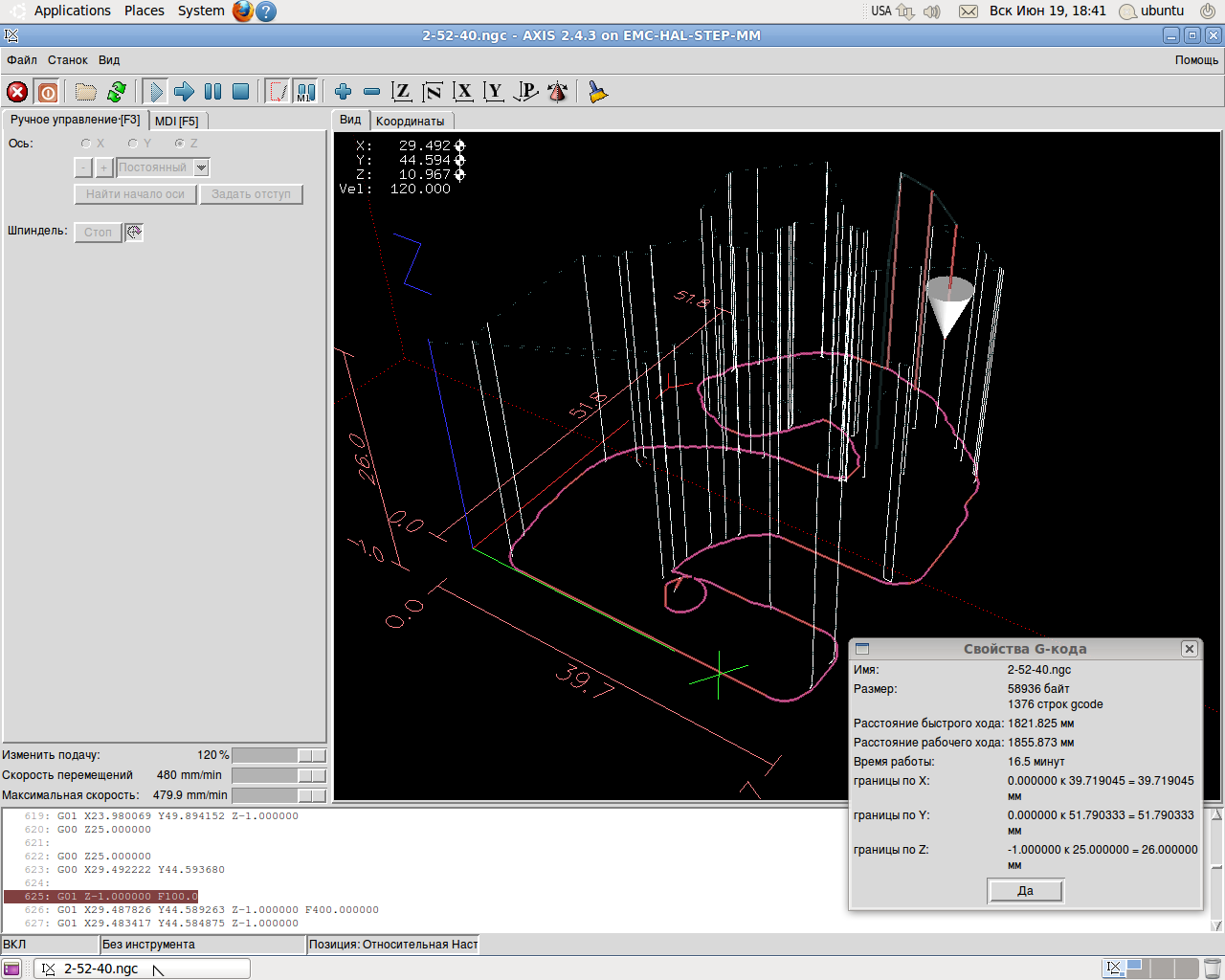
Task: Pause the running program
Action: (213, 92)
